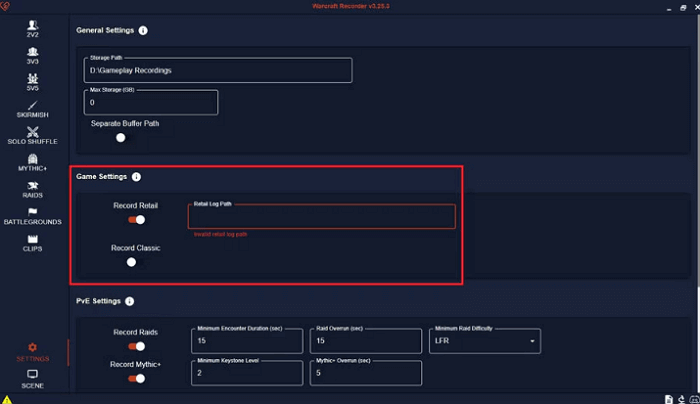Open the 3V3 arena category
This screenshot has height=404, width=700.
pos(32,55)
